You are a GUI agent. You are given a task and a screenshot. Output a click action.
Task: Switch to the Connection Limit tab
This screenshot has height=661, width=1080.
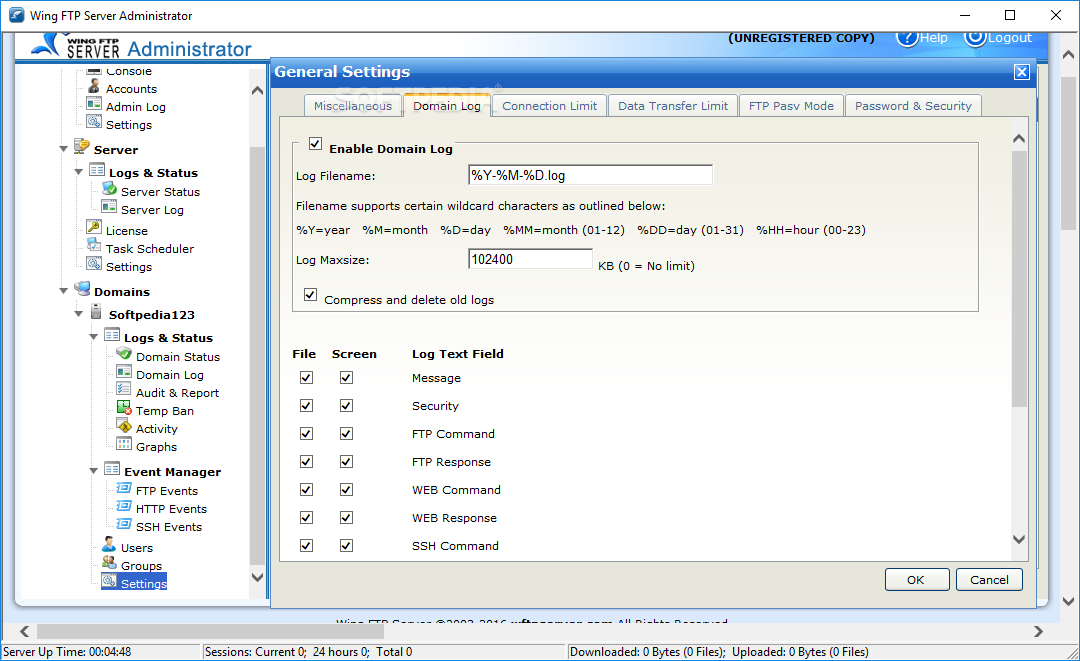click(550, 106)
